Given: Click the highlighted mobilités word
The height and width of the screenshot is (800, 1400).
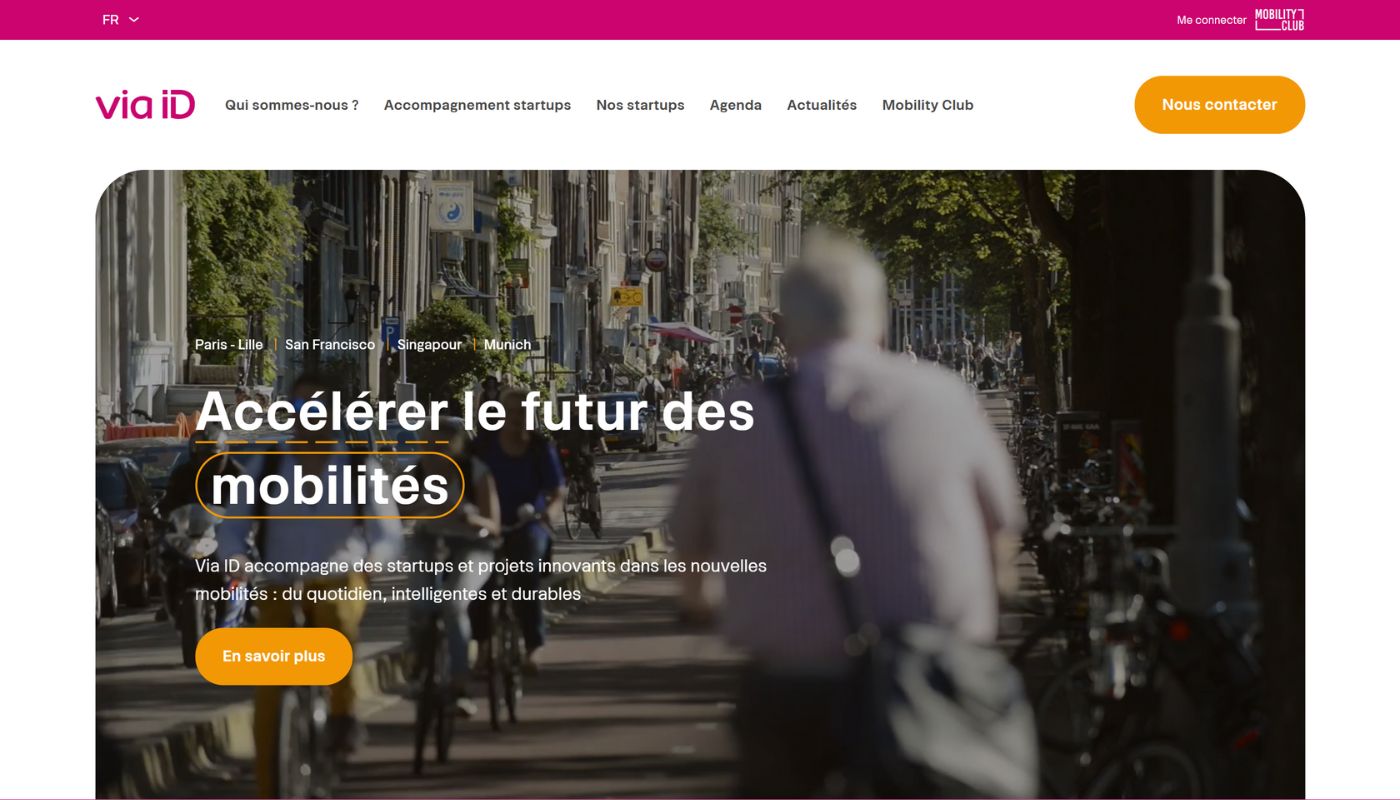Looking at the screenshot, I should tap(330, 485).
